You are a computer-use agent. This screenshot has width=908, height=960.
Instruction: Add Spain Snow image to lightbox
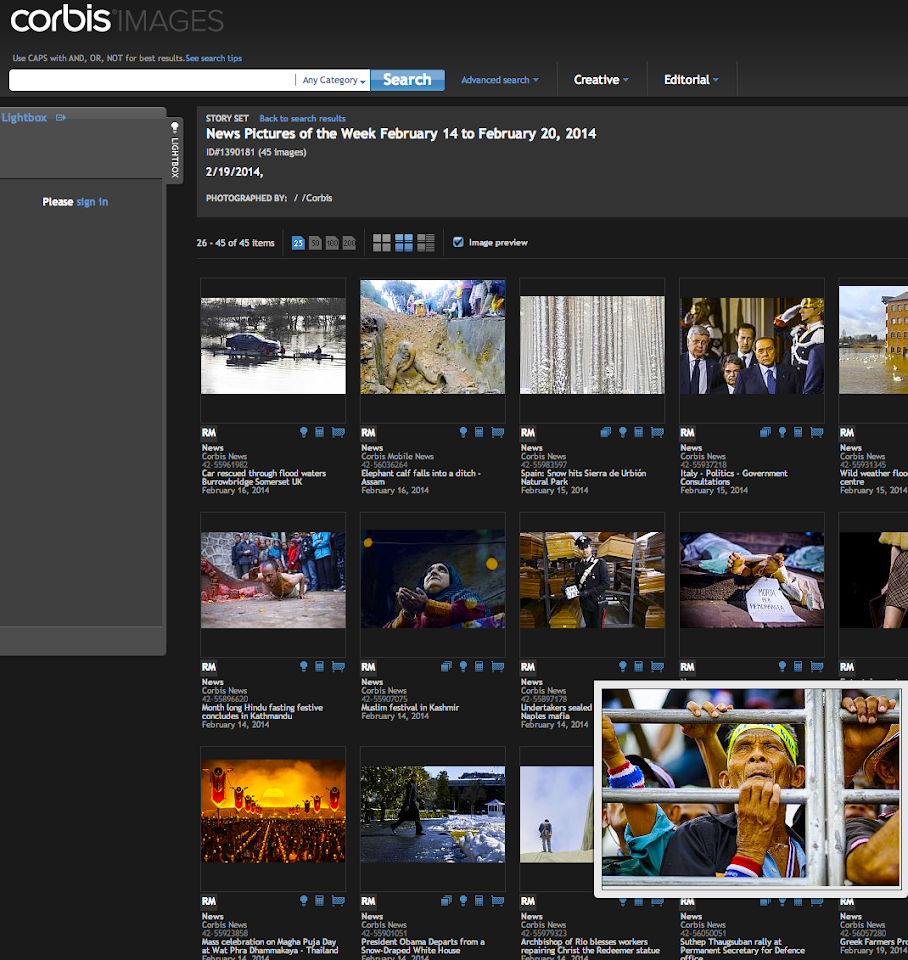[x=623, y=432]
